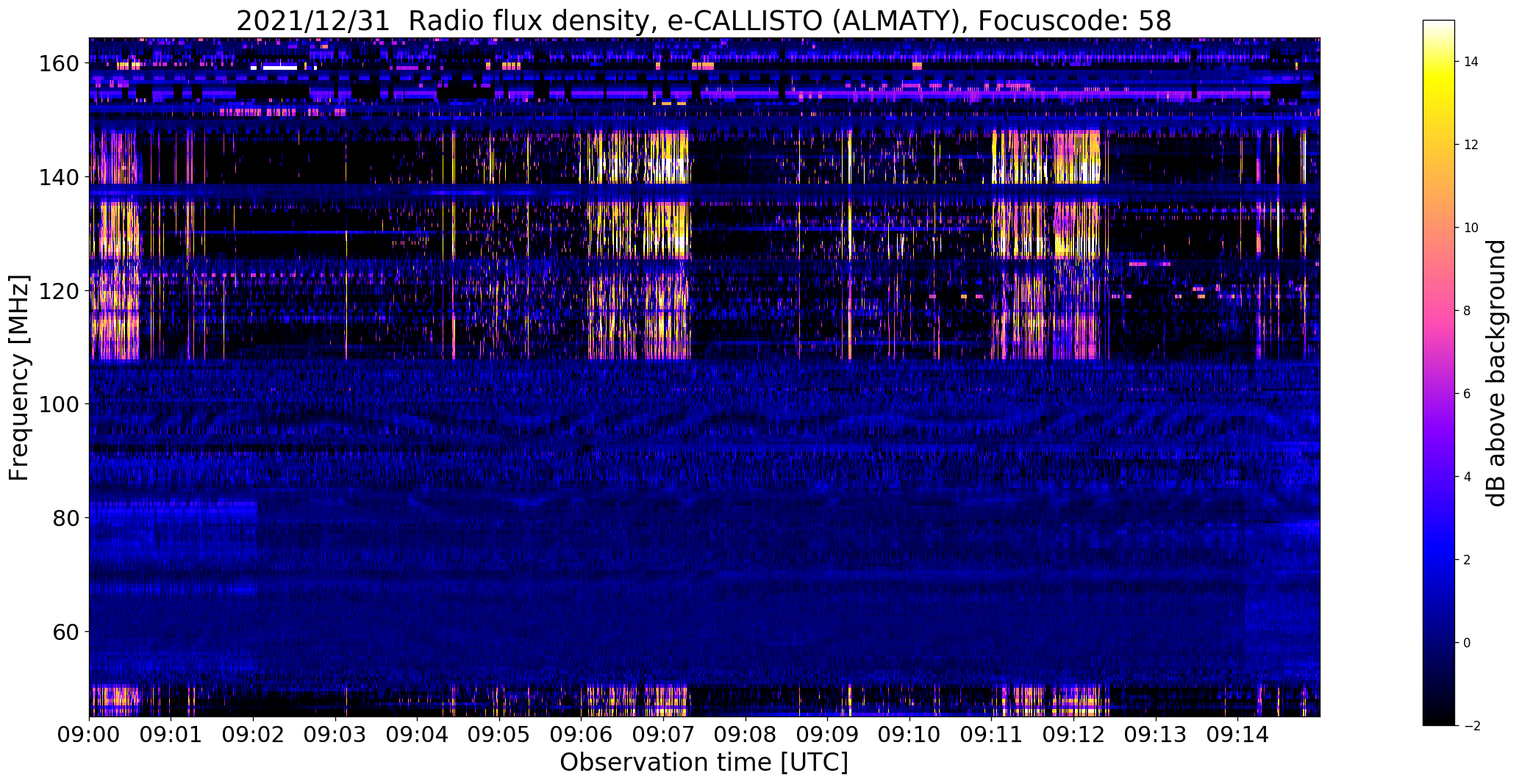Click the white horizontal streak near 160 MHz at 09:02
Viewport: 1519px width, 784px height.
(280, 68)
